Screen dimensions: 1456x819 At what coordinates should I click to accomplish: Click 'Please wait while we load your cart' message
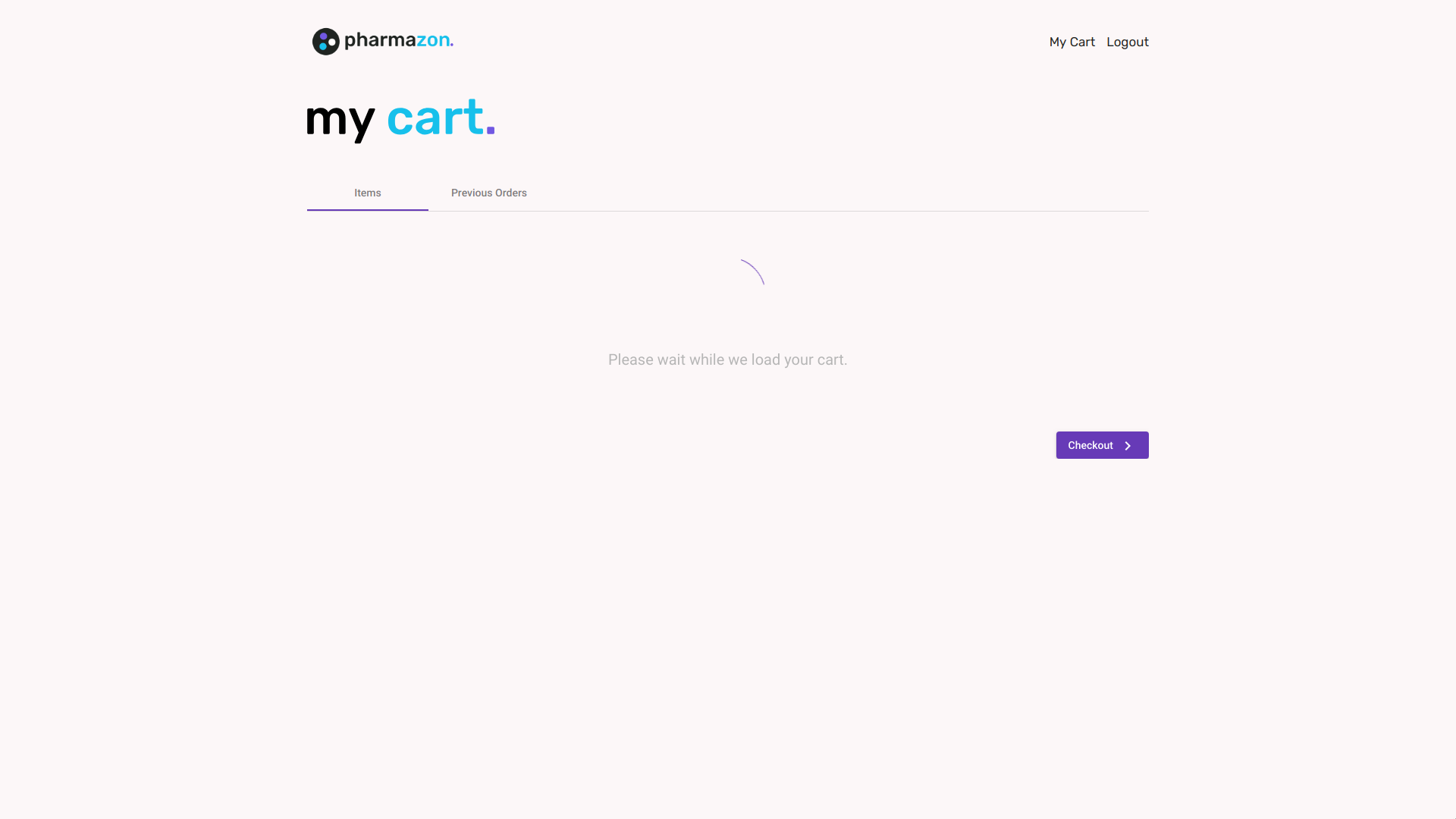click(x=727, y=360)
